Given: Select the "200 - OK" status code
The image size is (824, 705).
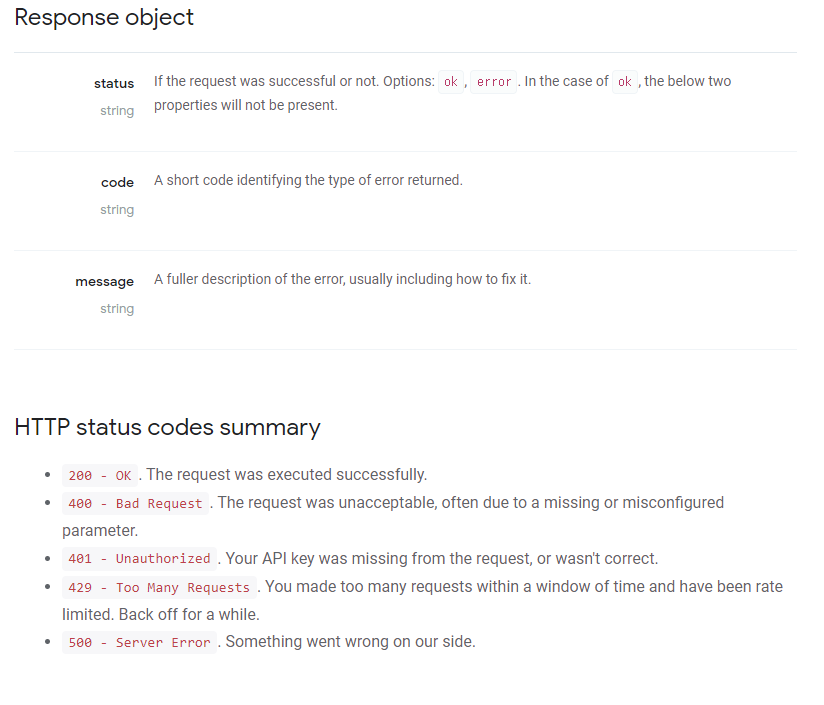Looking at the screenshot, I should (100, 476).
